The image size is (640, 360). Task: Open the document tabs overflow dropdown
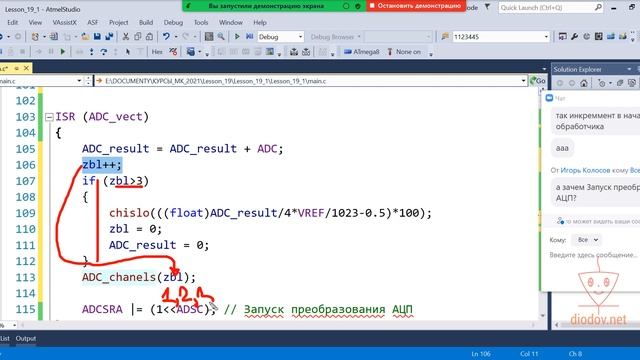coord(544,69)
